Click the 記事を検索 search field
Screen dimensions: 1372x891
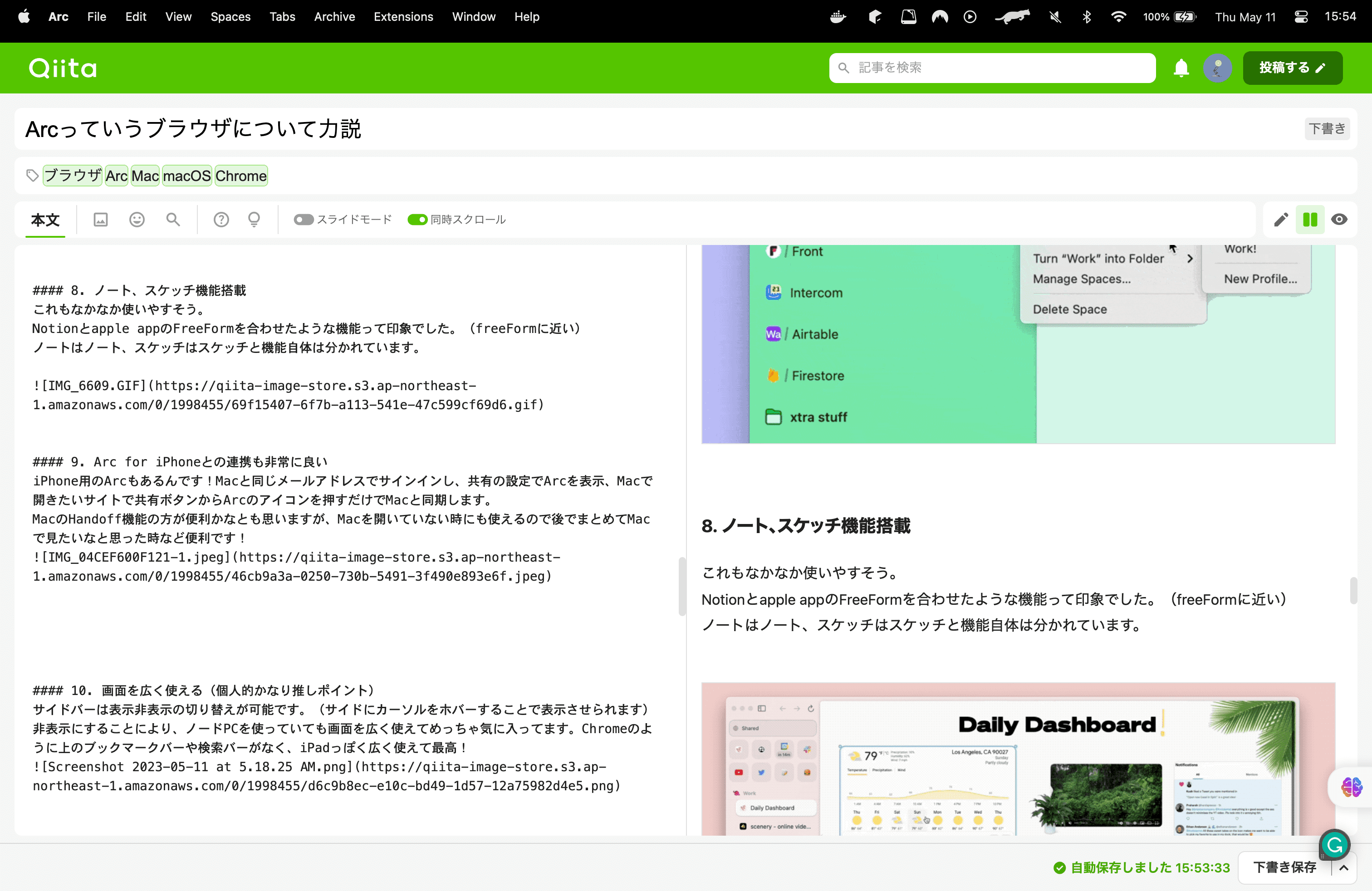click(x=991, y=68)
